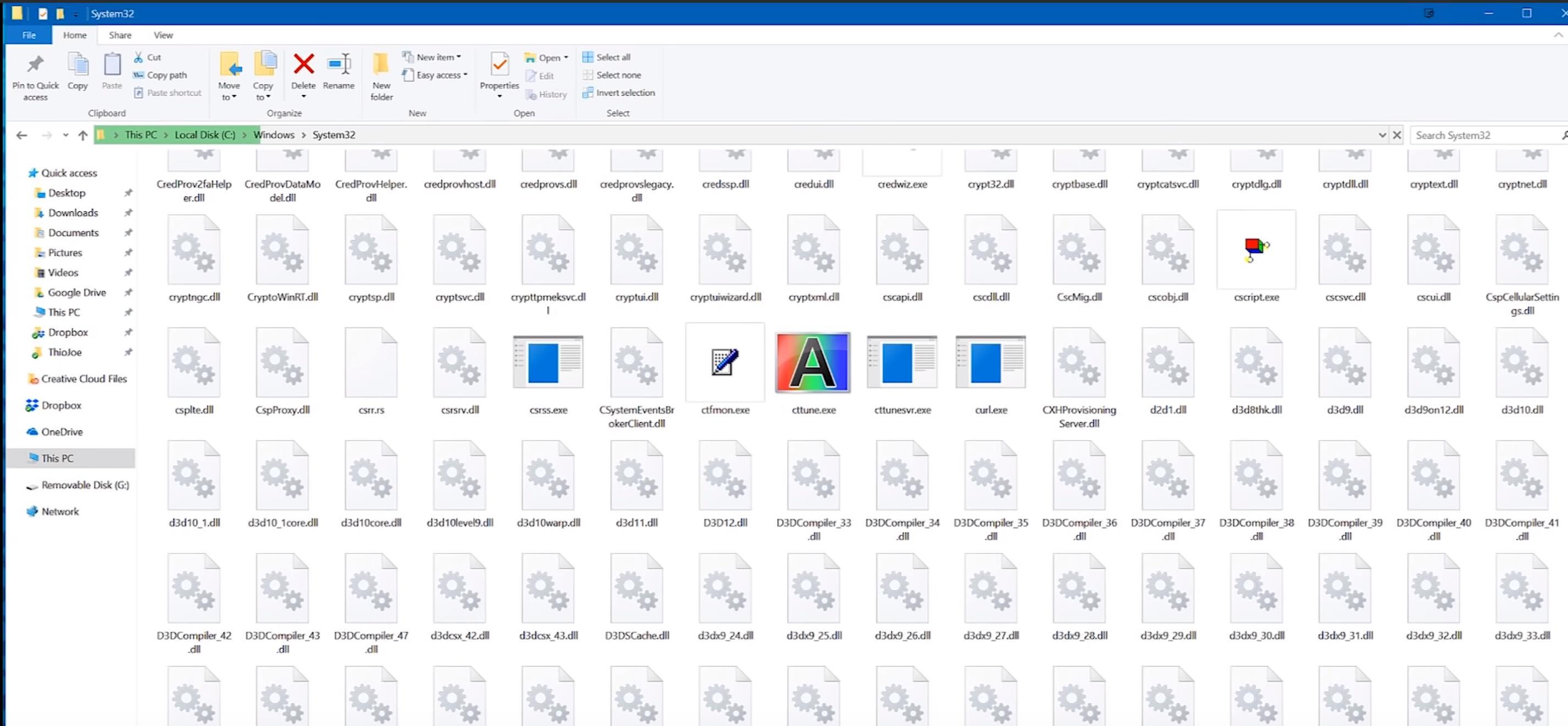Screen dimensions: 1568x726
Task: Click the address bar path dropdown
Action: click(x=1381, y=135)
